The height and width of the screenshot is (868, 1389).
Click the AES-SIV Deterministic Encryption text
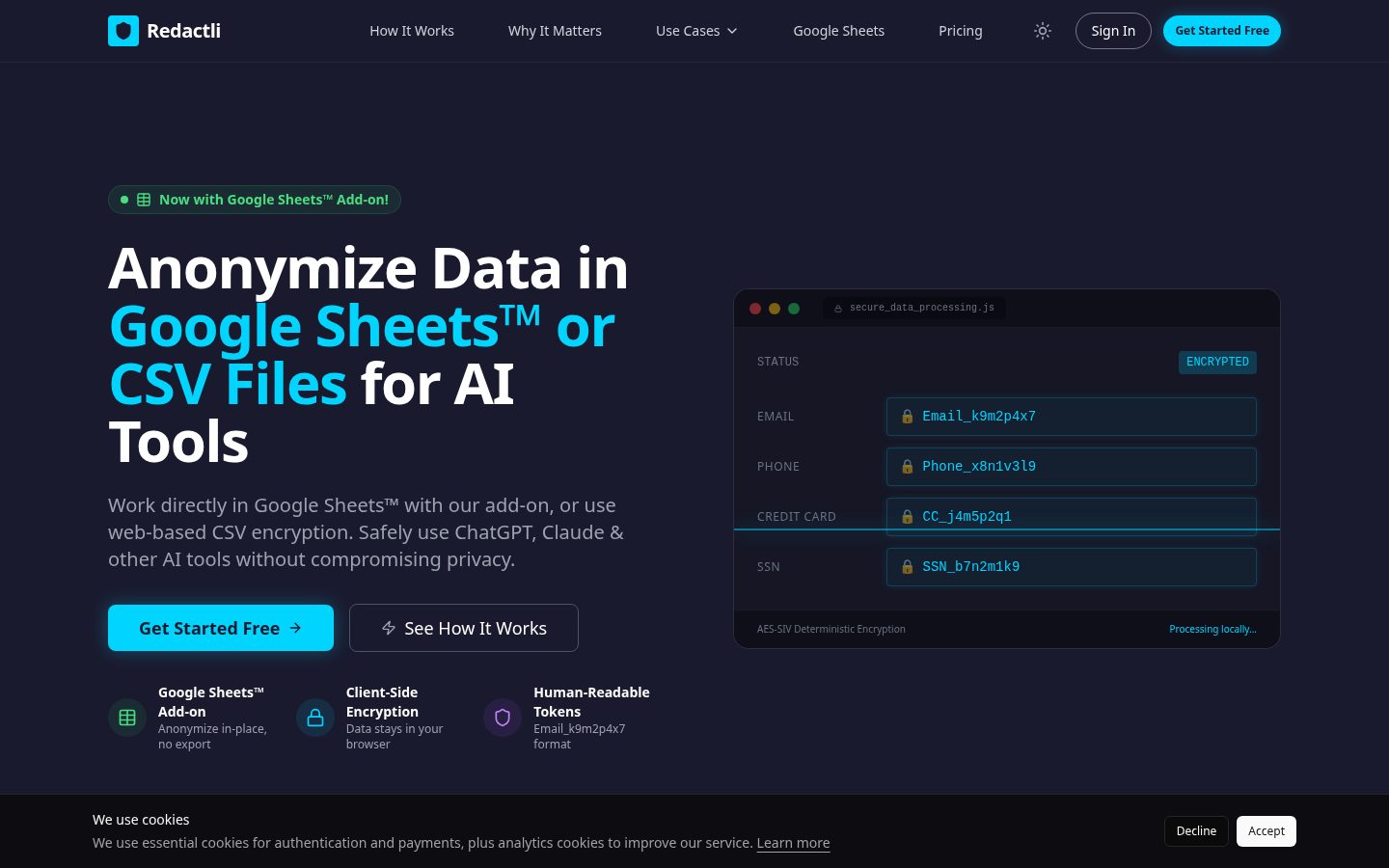831,629
